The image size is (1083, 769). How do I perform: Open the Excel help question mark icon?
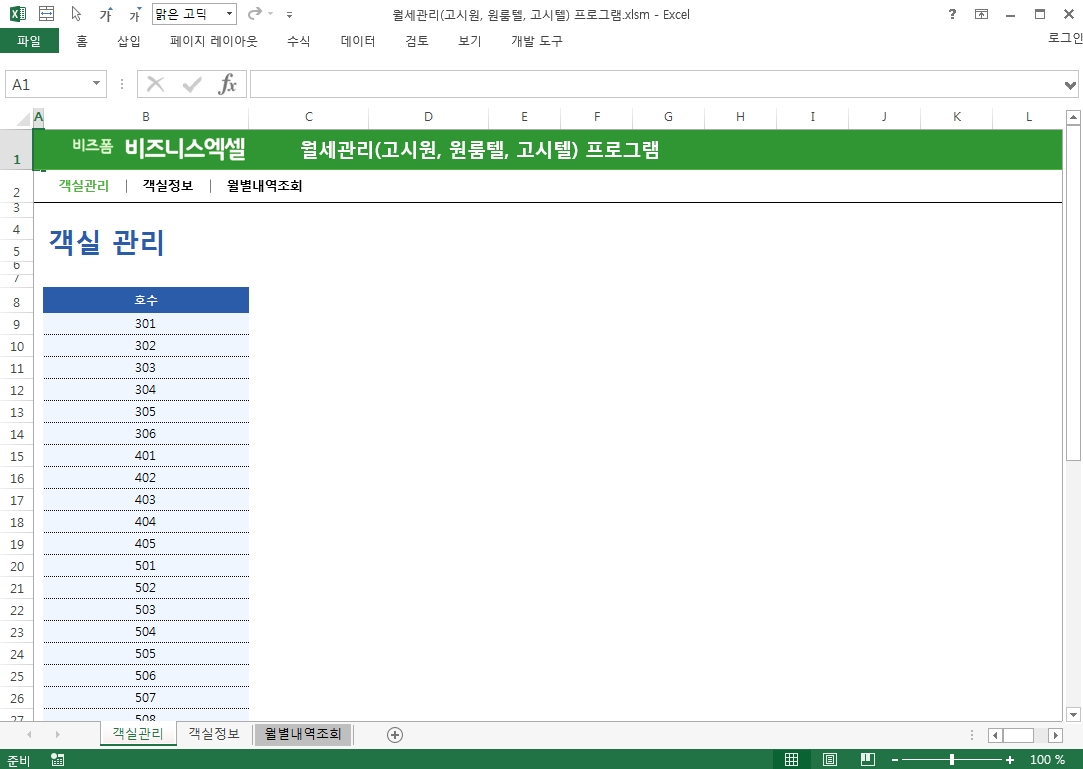[x=952, y=14]
